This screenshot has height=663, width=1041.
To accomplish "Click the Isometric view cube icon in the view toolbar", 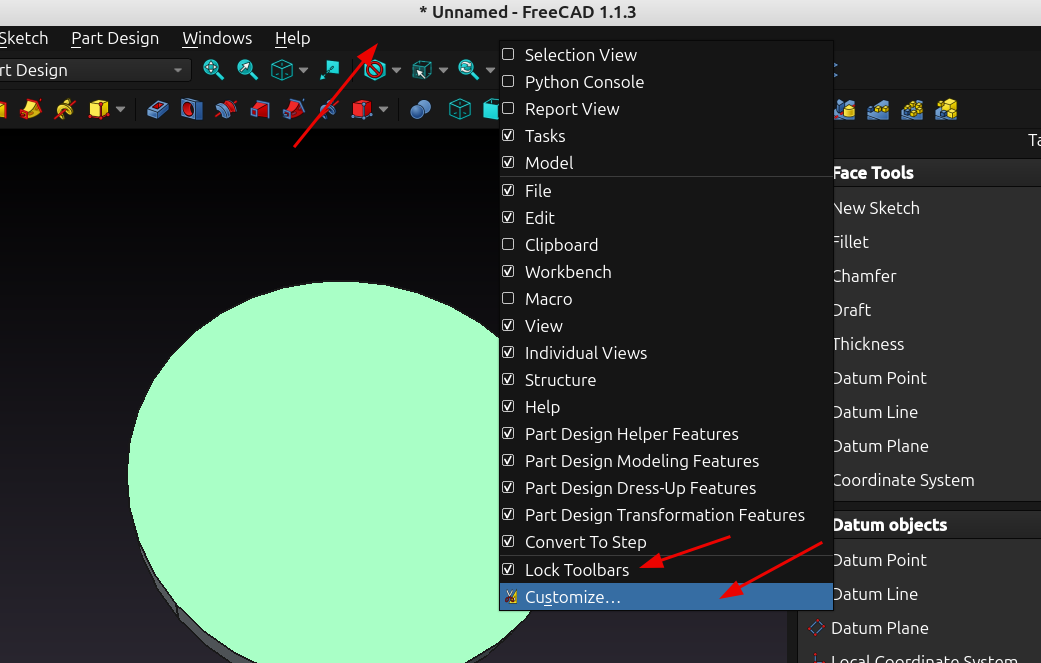I will (x=281, y=70).
